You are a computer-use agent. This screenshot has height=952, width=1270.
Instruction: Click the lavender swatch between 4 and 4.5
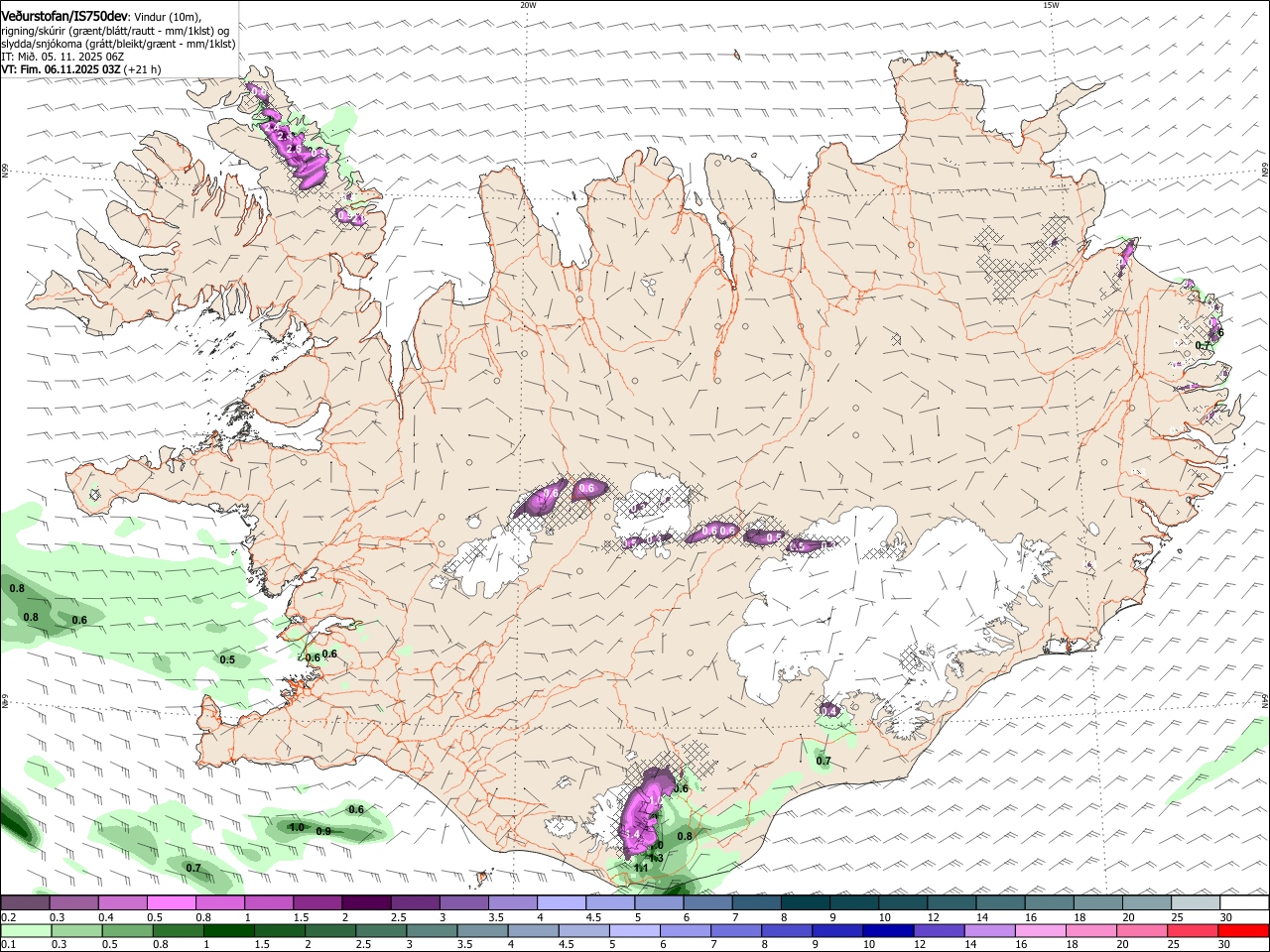[560, 903]
